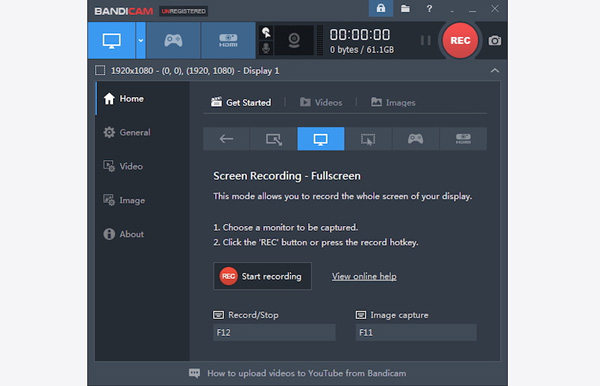Toggle the mouse cursor effect icon
Image resolution: width=600 pixels, height=386 pixels.
[266, 33]
